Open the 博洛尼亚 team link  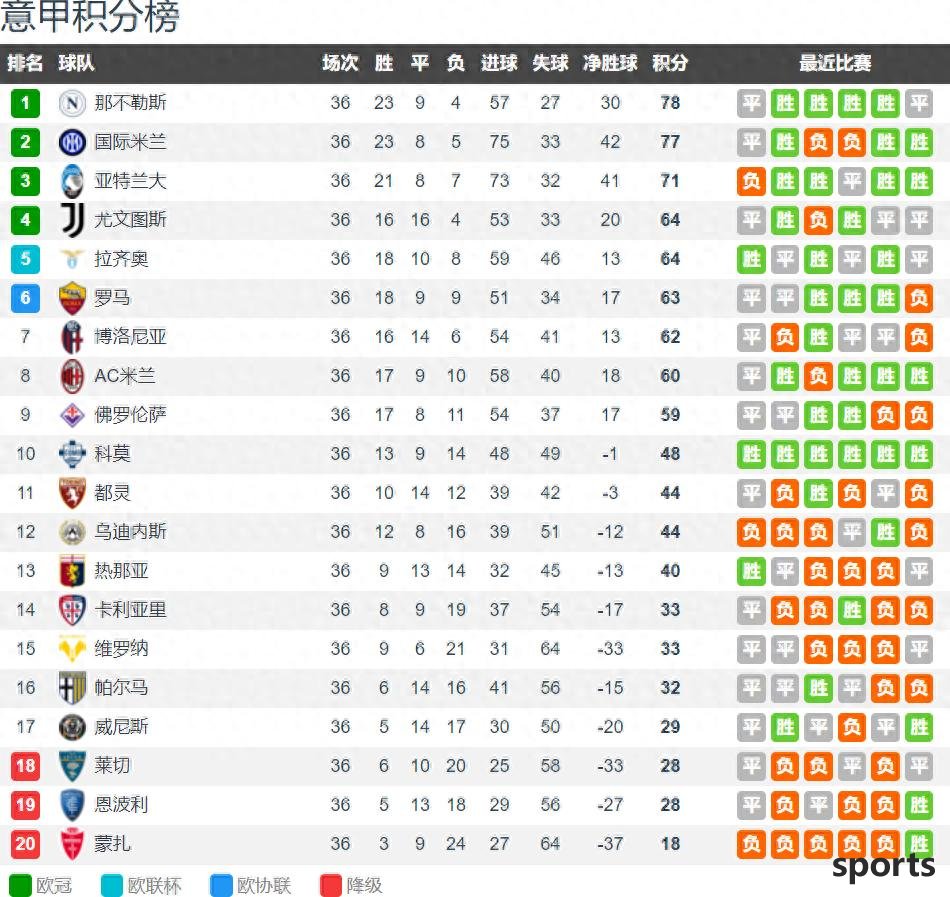[130, 337]
